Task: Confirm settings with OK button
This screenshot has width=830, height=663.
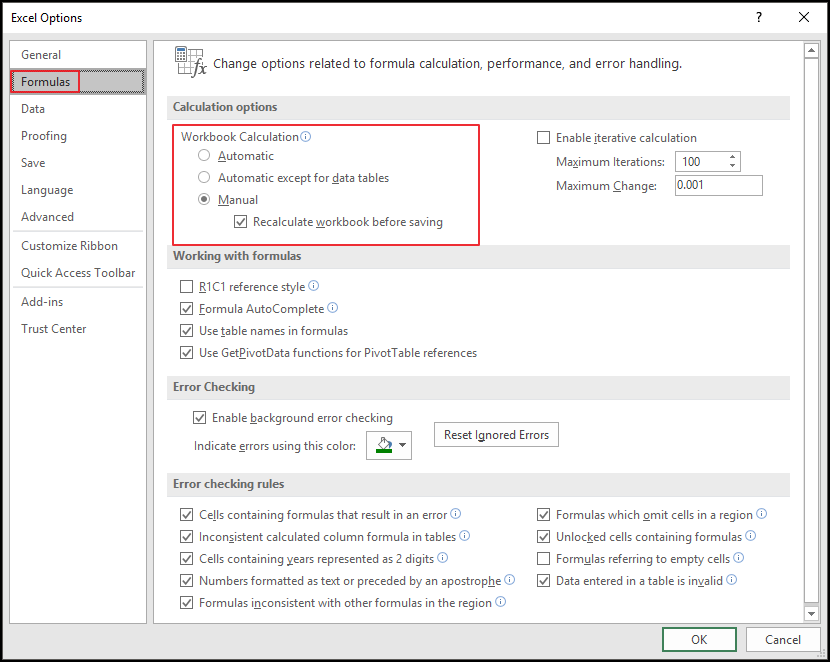Action: pos(699,640)
